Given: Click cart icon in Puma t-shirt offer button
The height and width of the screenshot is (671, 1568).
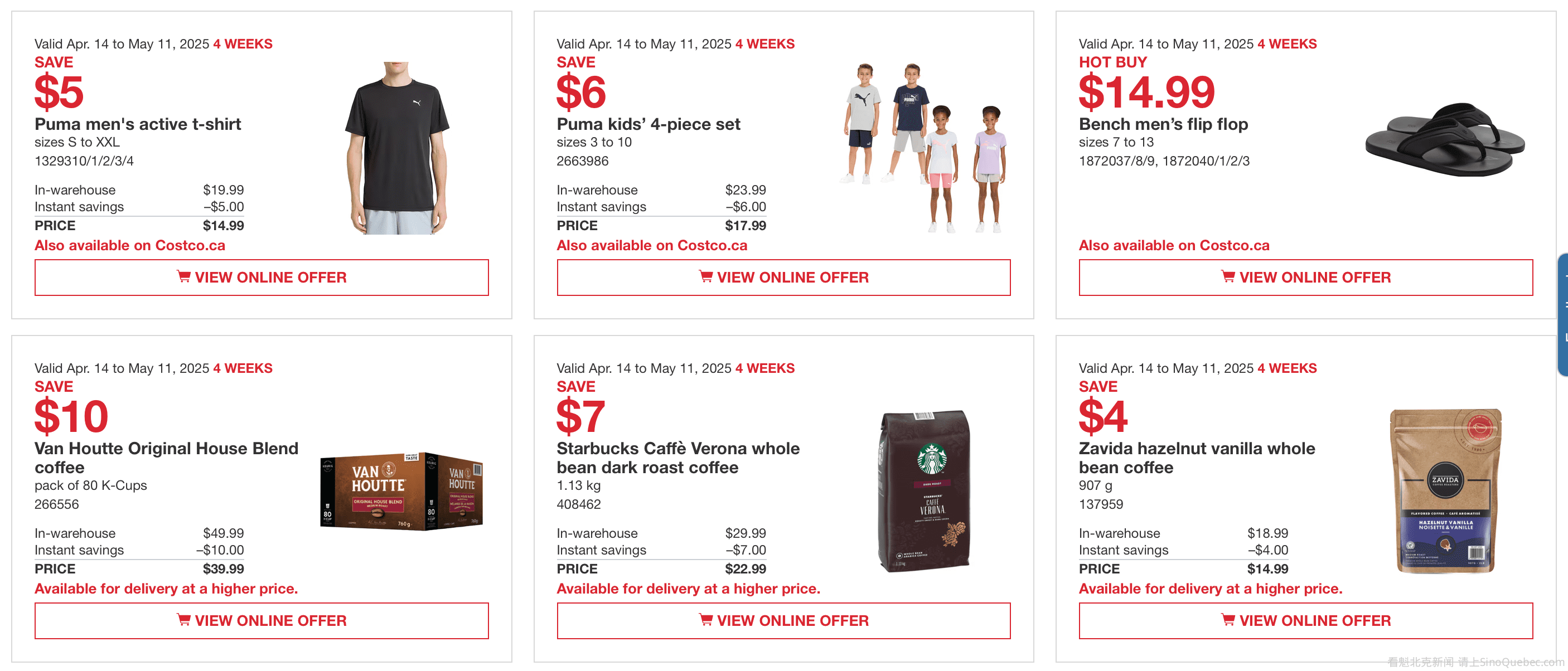Looking at the screenshot, I should click(x=183, y=276).
